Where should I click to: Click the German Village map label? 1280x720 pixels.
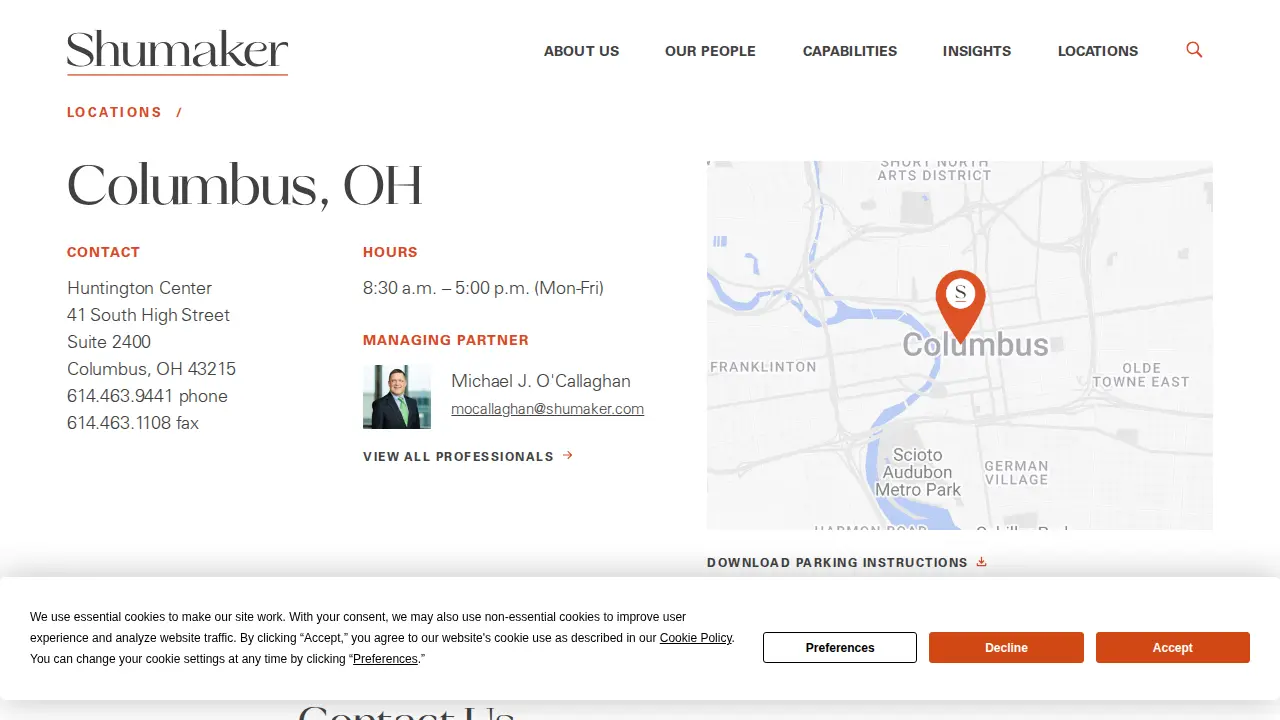click(x=1016, y=472)
